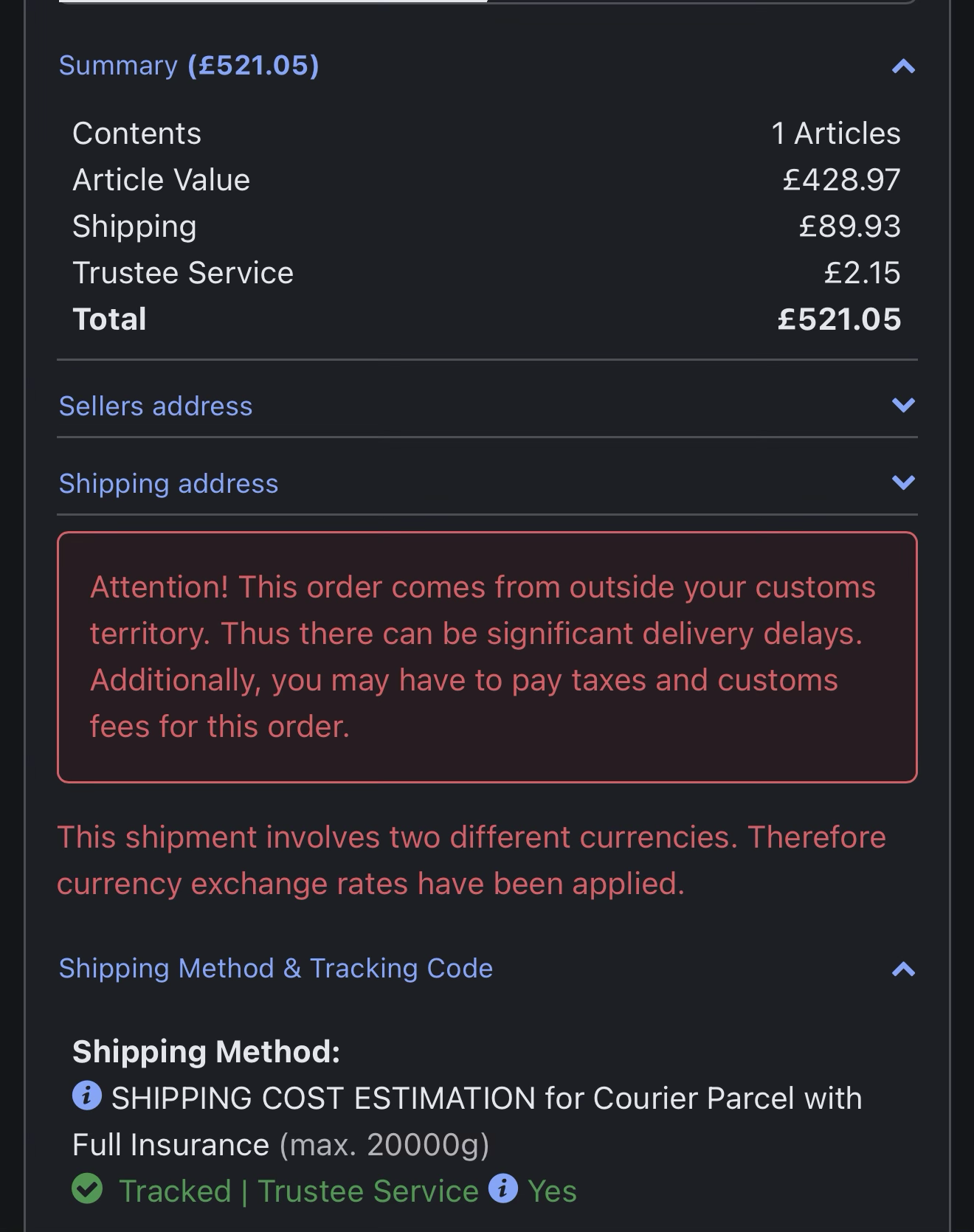Click the Article Value £428.97 amount
The image size is (974, 1232).
click(841, 180)
